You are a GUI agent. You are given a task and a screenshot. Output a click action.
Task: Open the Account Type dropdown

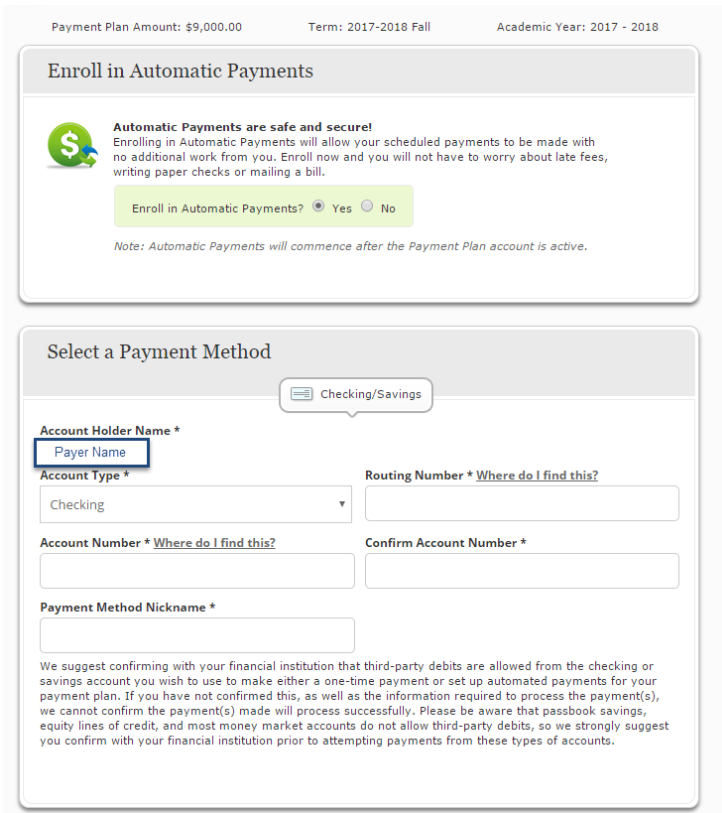click(x=196, y=504)
